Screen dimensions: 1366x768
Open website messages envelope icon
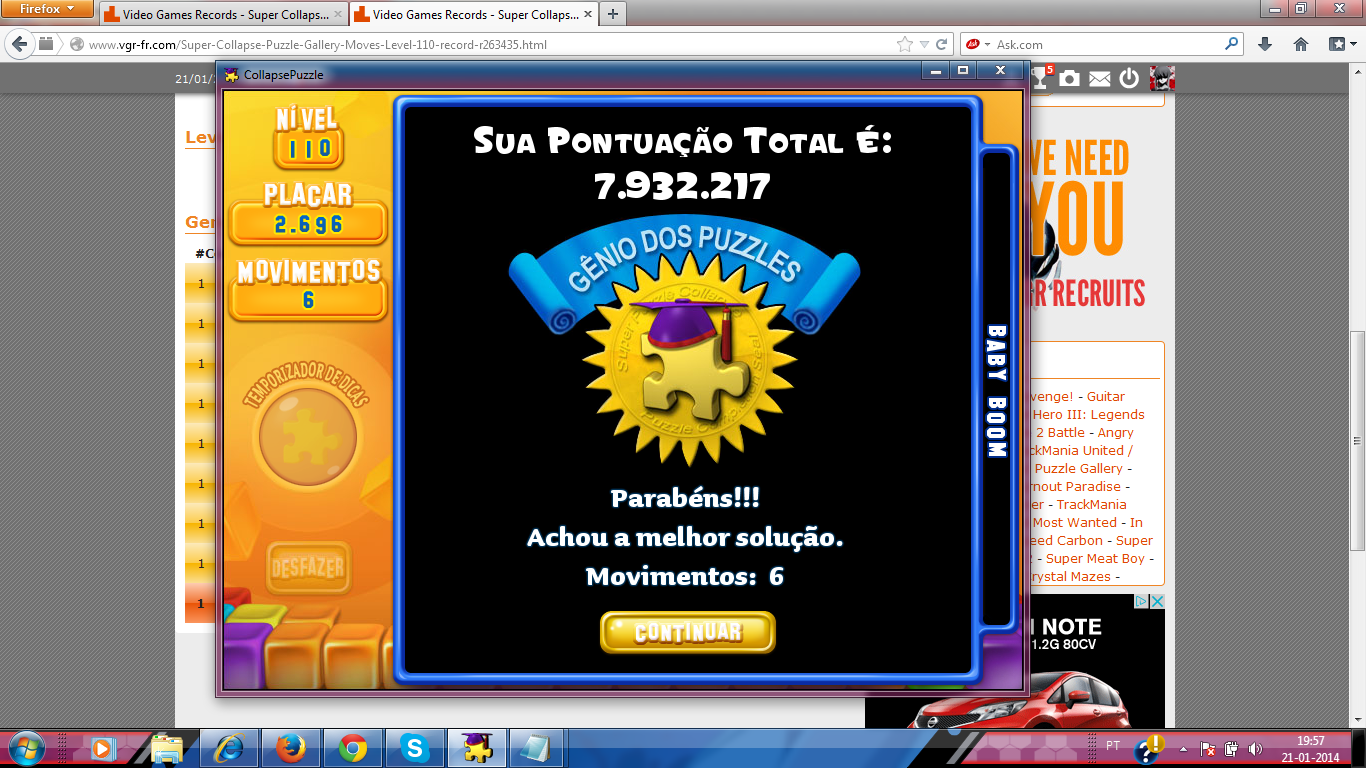(x=1100, y=78)
